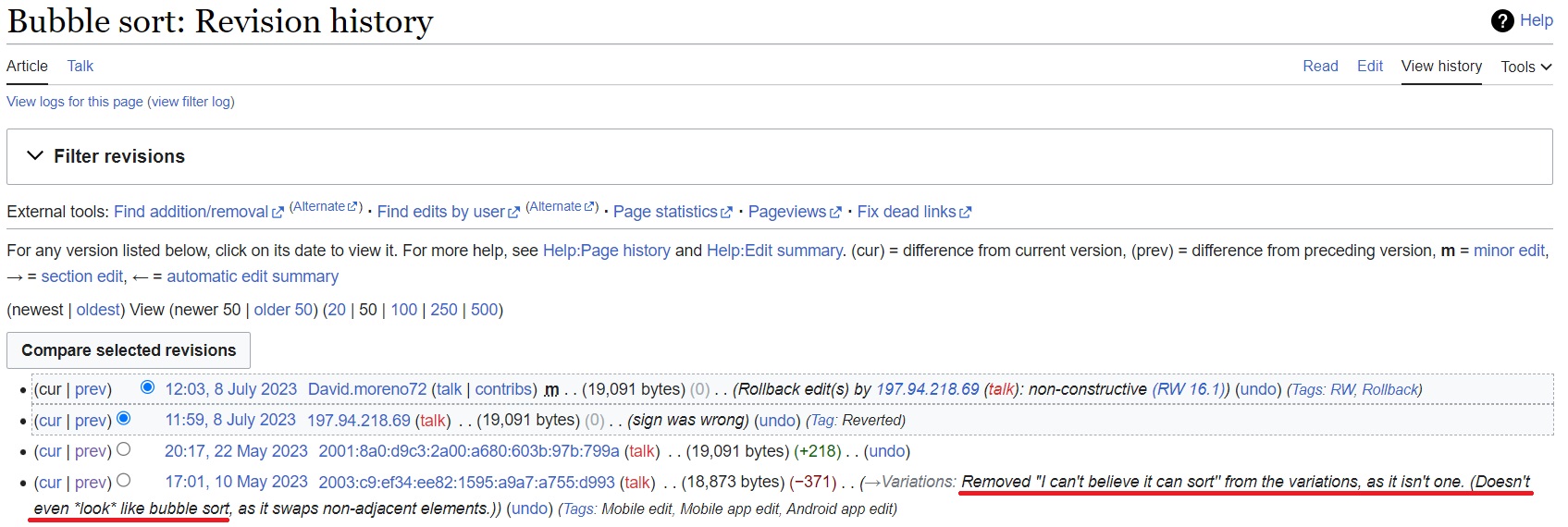Select radio button for 20:17, 22 May 2023 revision
Image resolution: width=1568 pixels, height=527 pixels.
click(123, 449)
